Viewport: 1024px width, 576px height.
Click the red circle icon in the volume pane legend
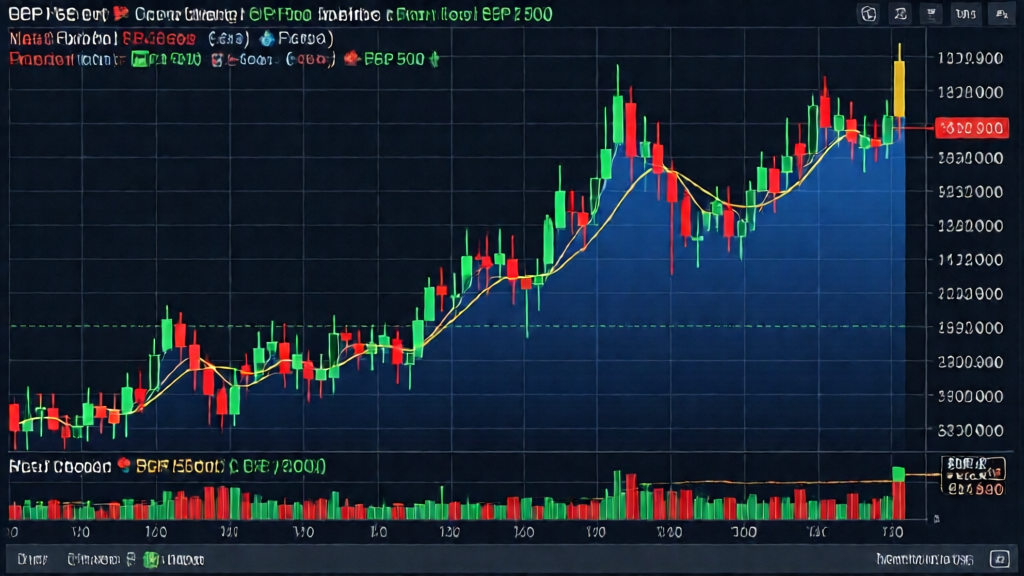tap(124, 466)
